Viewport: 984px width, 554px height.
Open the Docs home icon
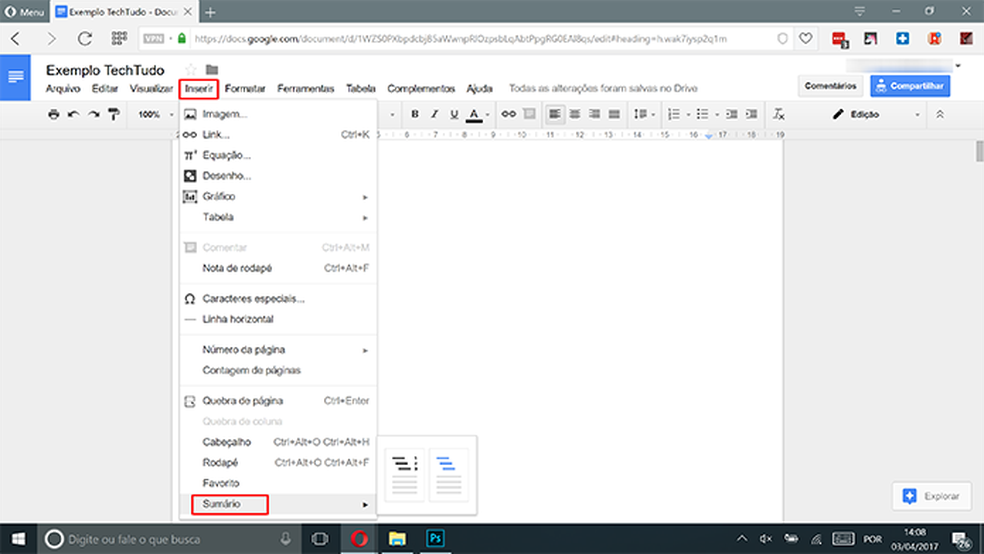tap(15, 77)
